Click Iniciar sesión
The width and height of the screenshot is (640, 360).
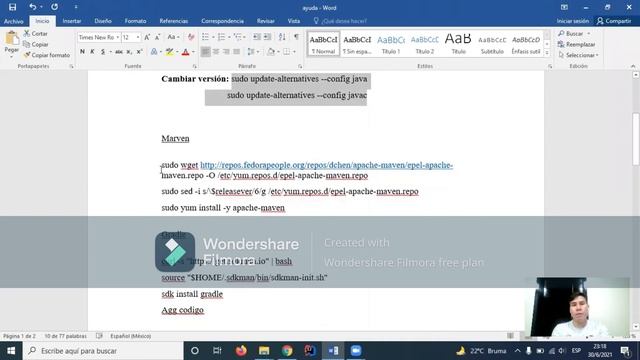[x=573, y=21]
